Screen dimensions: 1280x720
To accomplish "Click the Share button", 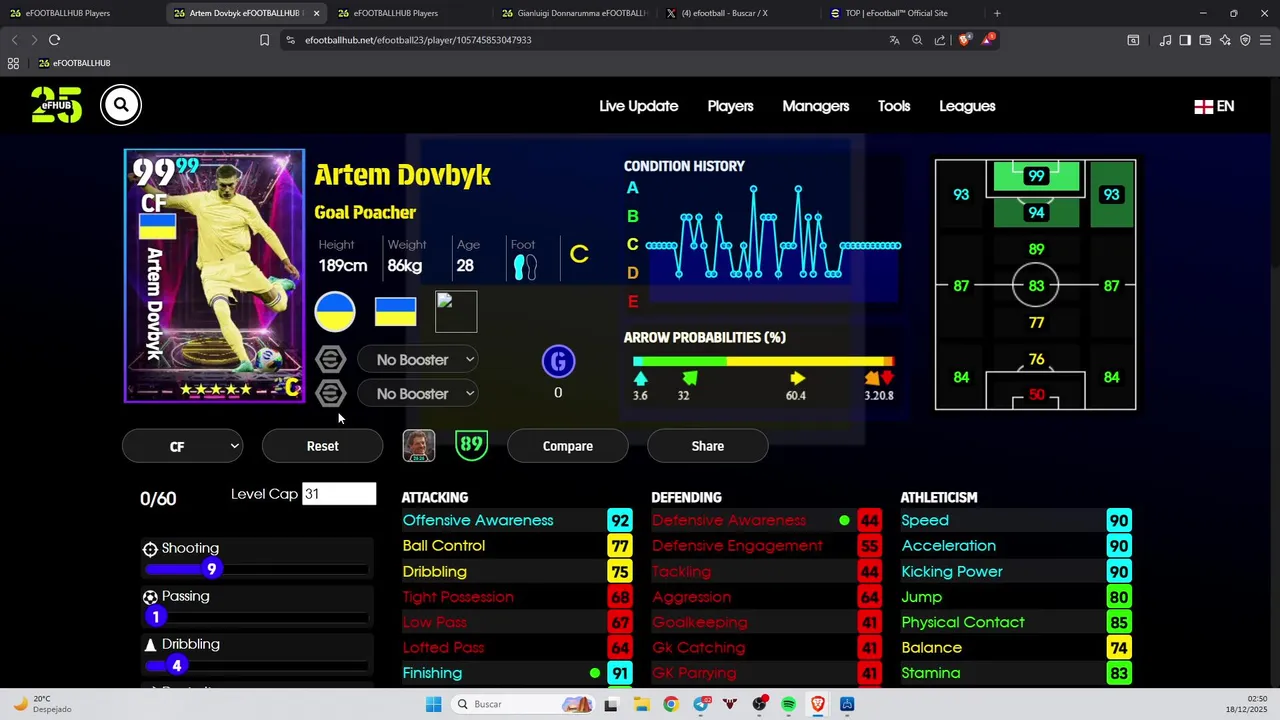I will (708, 446).
